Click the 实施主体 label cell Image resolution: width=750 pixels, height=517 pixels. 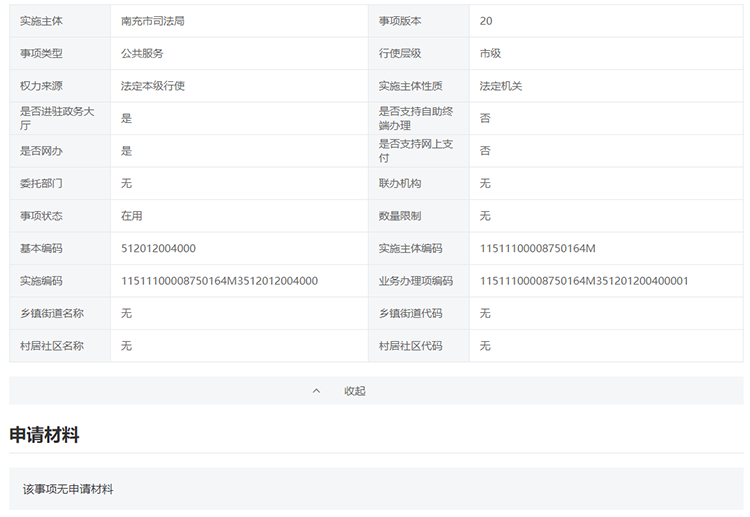coord(42,21)
